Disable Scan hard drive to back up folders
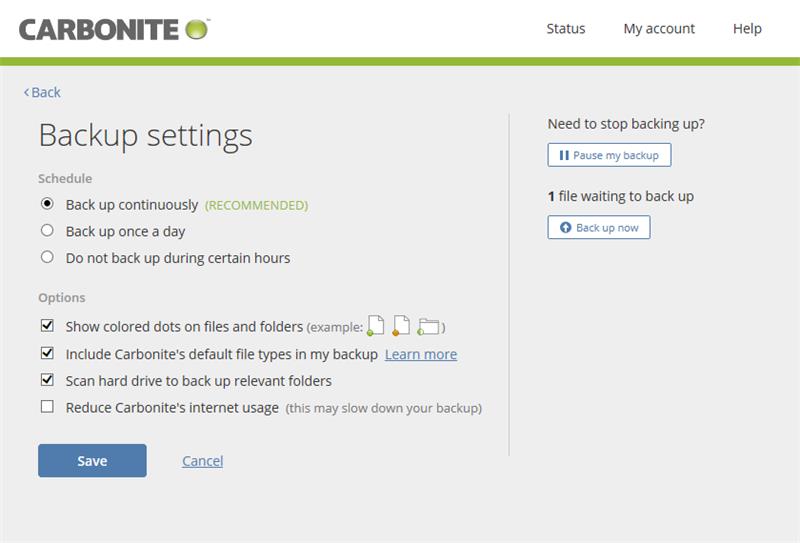 click(x=47, y=379)
